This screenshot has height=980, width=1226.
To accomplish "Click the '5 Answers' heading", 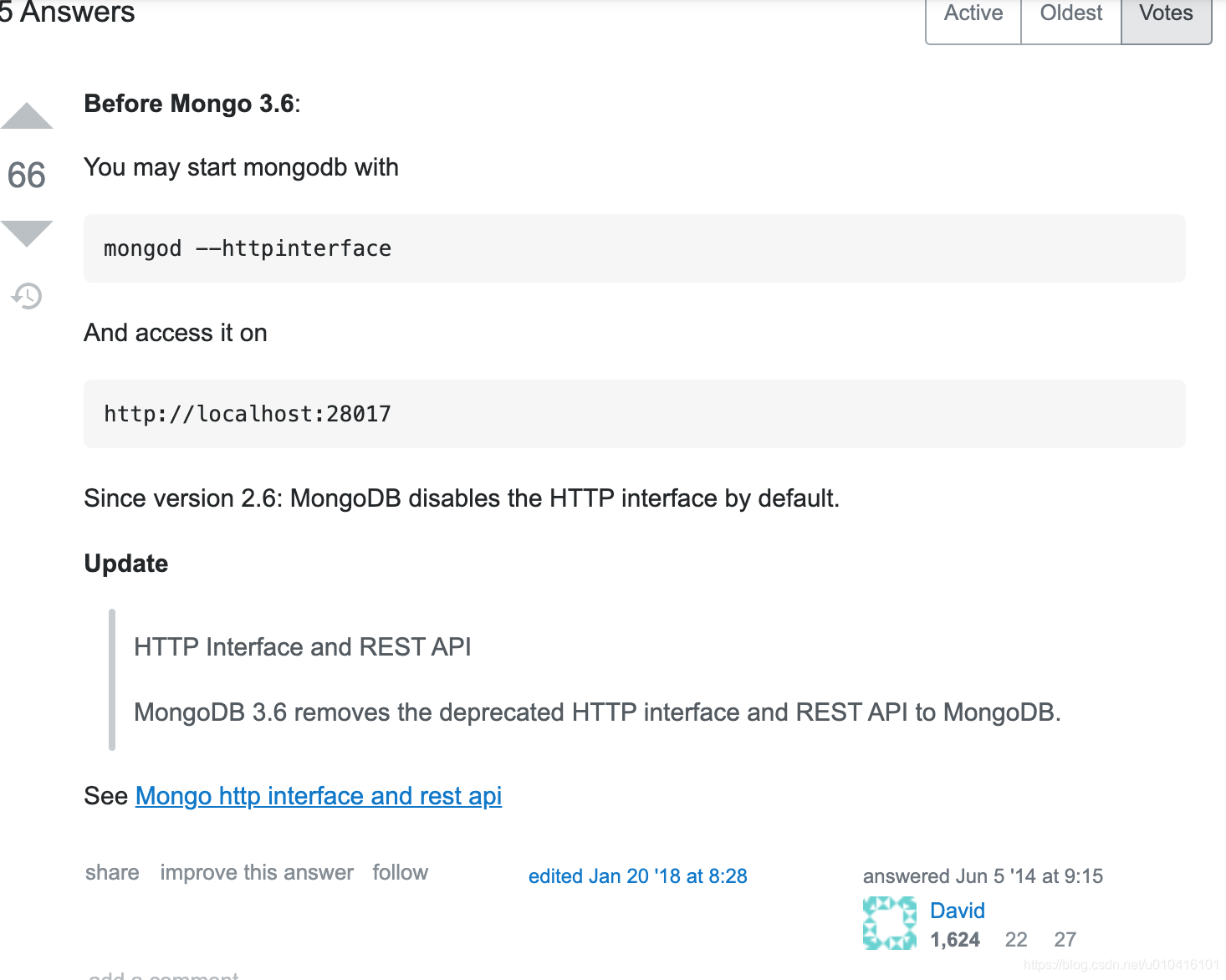I will tap(67, 13).
